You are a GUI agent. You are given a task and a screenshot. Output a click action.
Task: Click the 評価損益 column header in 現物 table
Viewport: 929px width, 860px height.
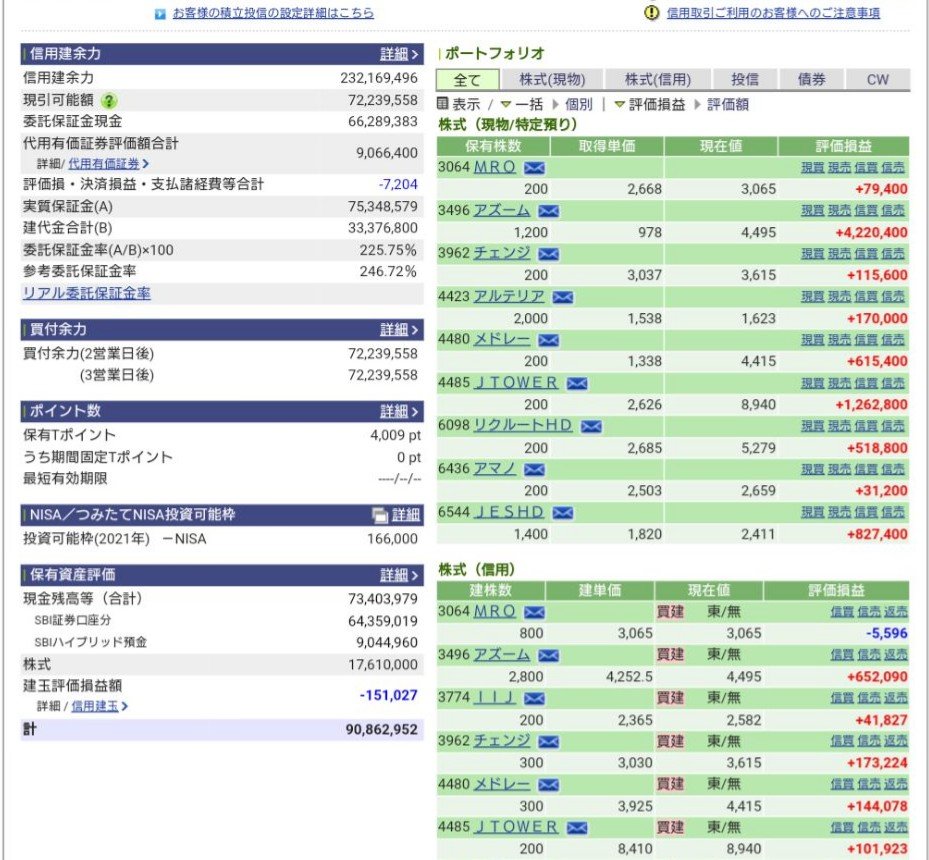844,146
